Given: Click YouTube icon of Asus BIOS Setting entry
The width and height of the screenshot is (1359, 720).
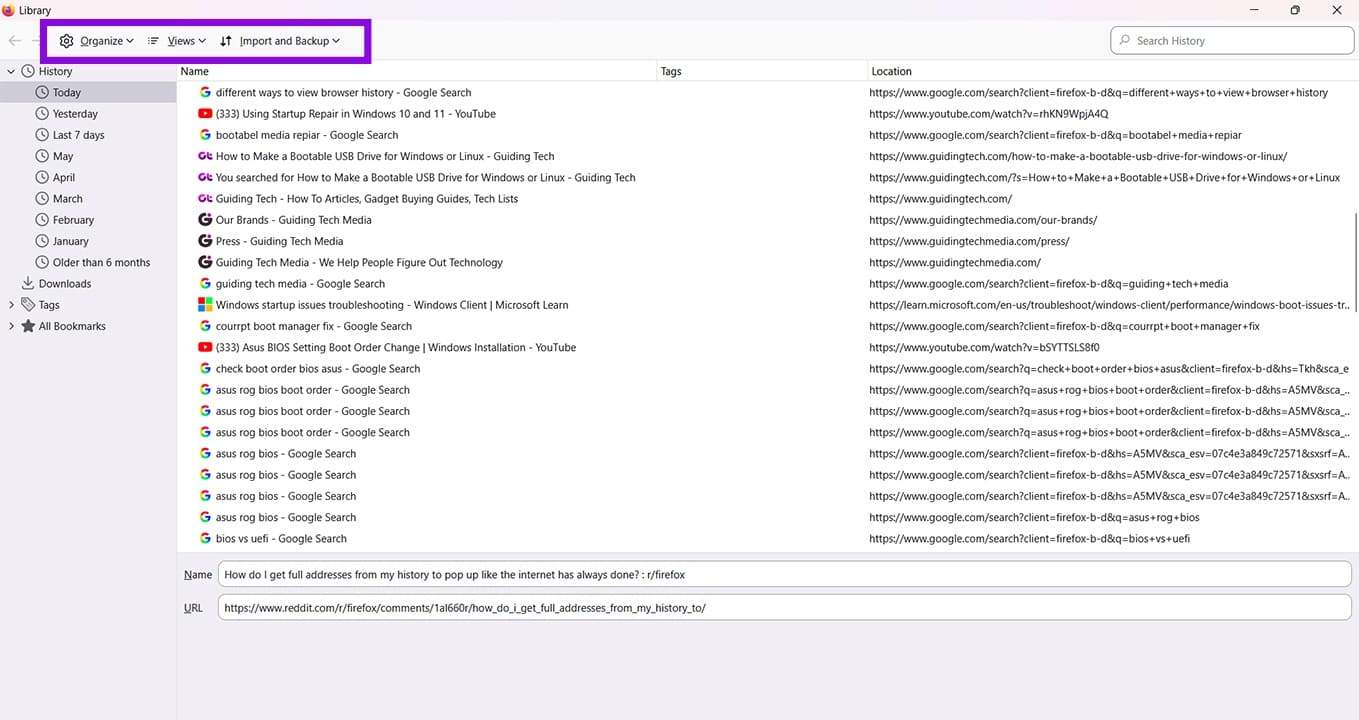Looking at the screenshot, I should tap(205, 348).
